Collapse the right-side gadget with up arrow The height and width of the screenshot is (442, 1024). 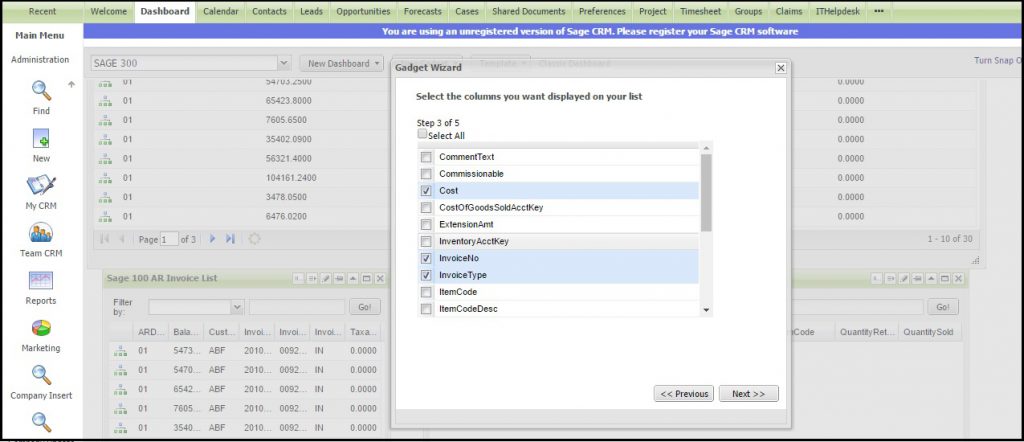931,279
